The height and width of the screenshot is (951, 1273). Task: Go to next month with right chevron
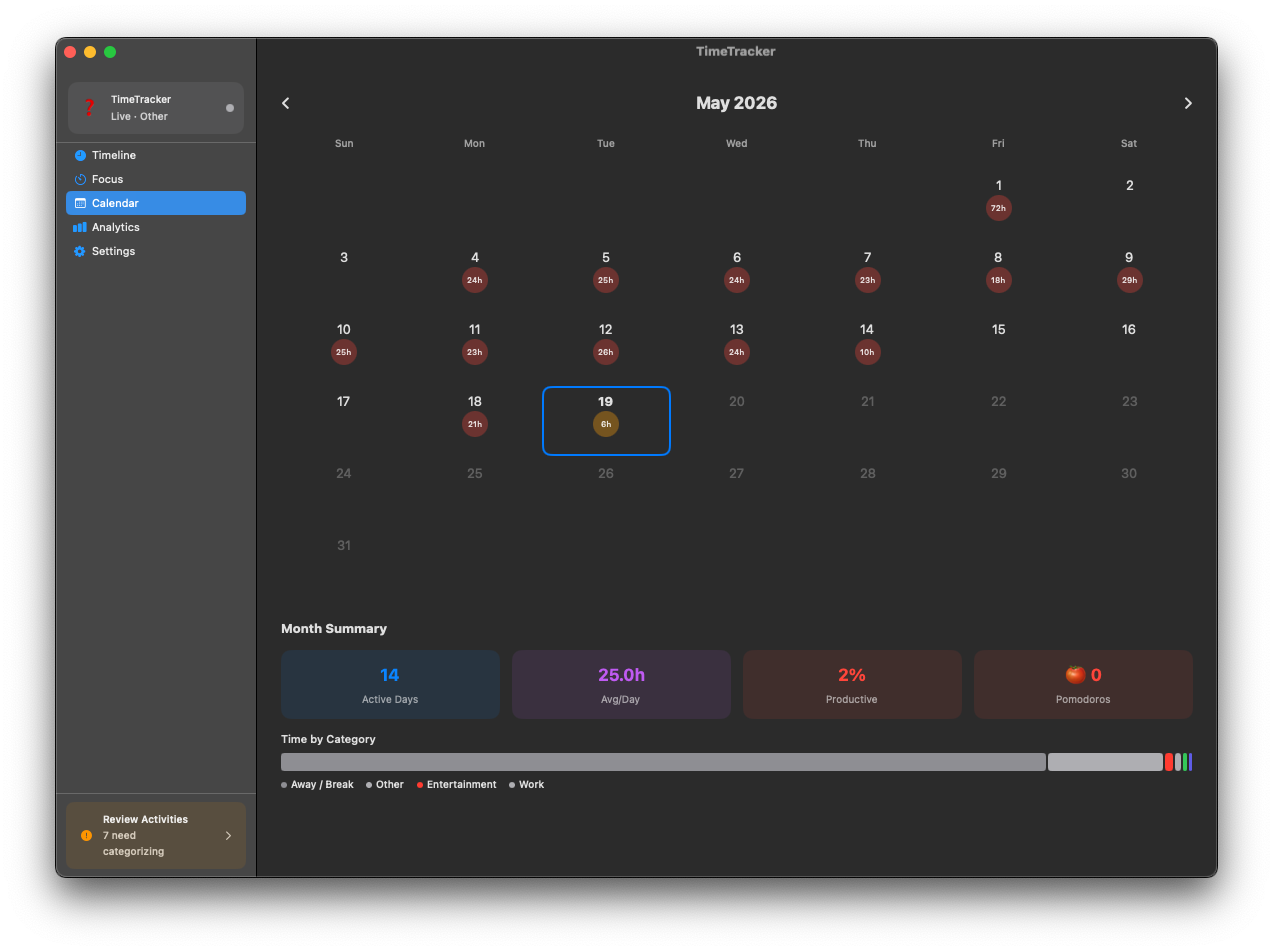[1188, 103]
